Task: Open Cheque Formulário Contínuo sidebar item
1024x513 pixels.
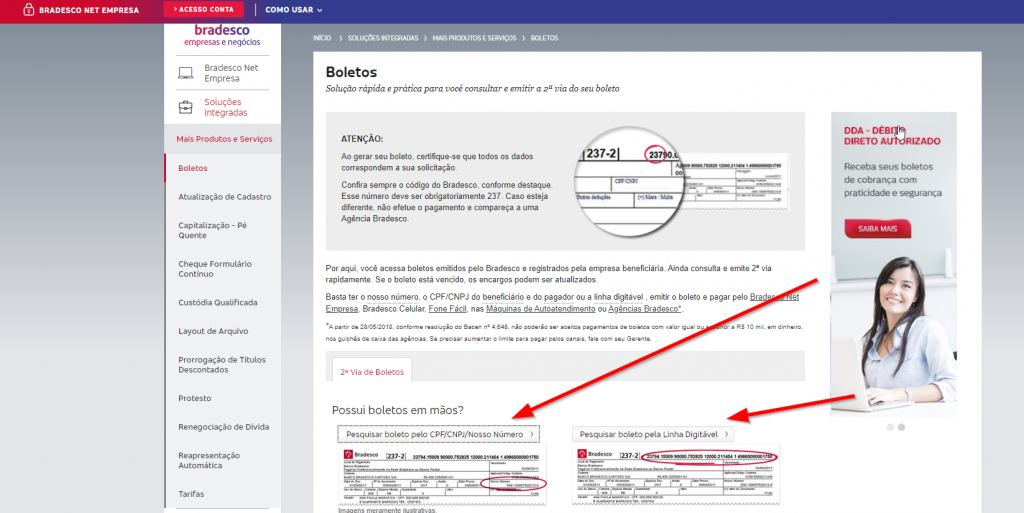Action: tap(215, 269)
